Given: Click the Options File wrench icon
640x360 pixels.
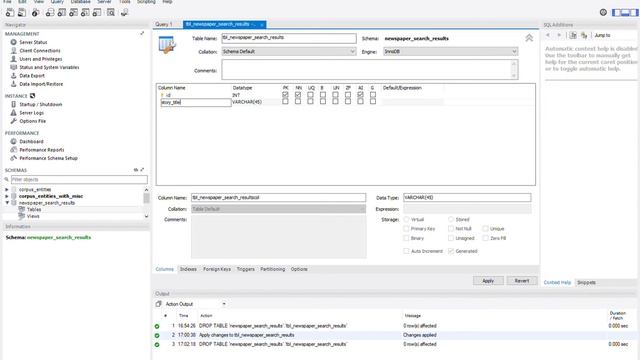Looking at the screenshot, I should pyautogui.click(x=13, y=121).
